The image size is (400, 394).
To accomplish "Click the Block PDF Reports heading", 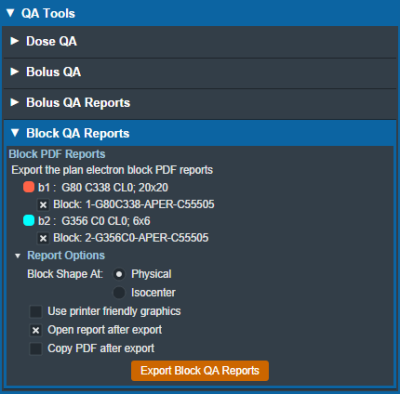I will click(57, 154).
